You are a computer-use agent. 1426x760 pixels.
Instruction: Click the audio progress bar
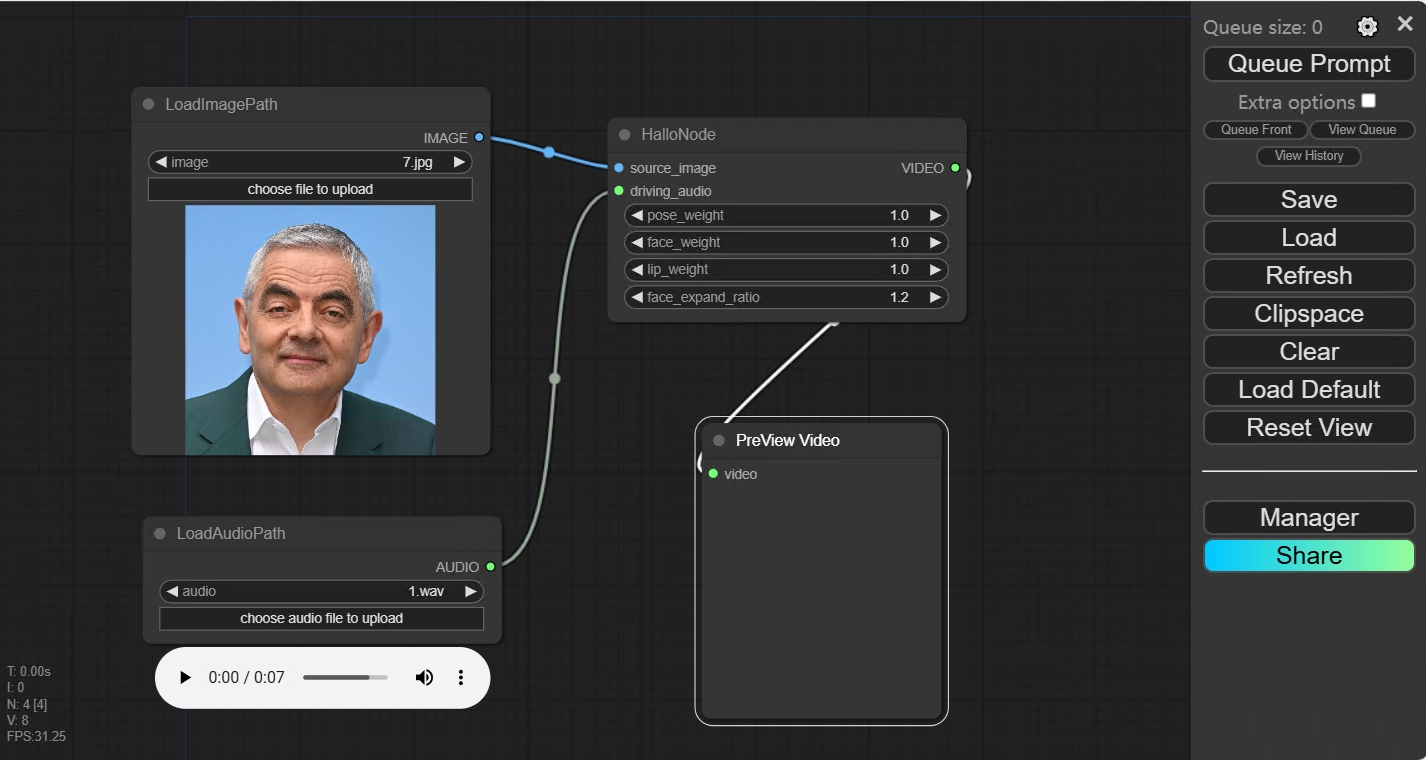345,678
